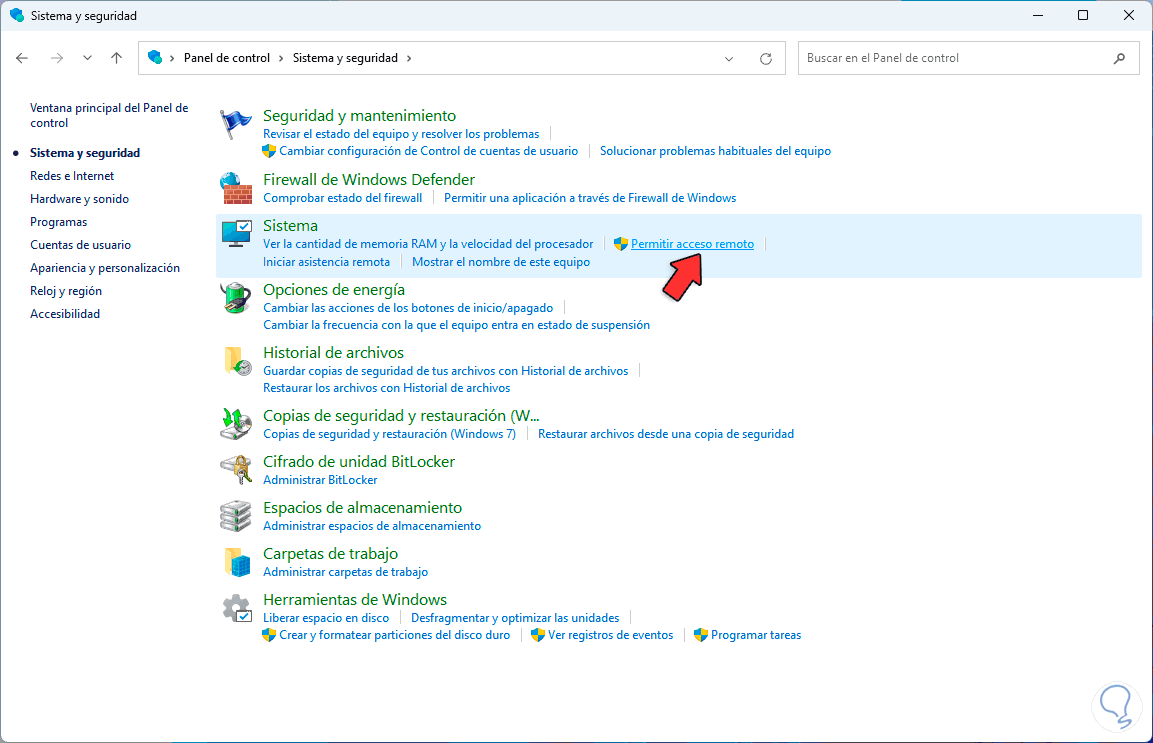Viewport: 1153px width, 743px height.
Task: Open the Herramientas de Windows heading
Action: tap(355, 600)
